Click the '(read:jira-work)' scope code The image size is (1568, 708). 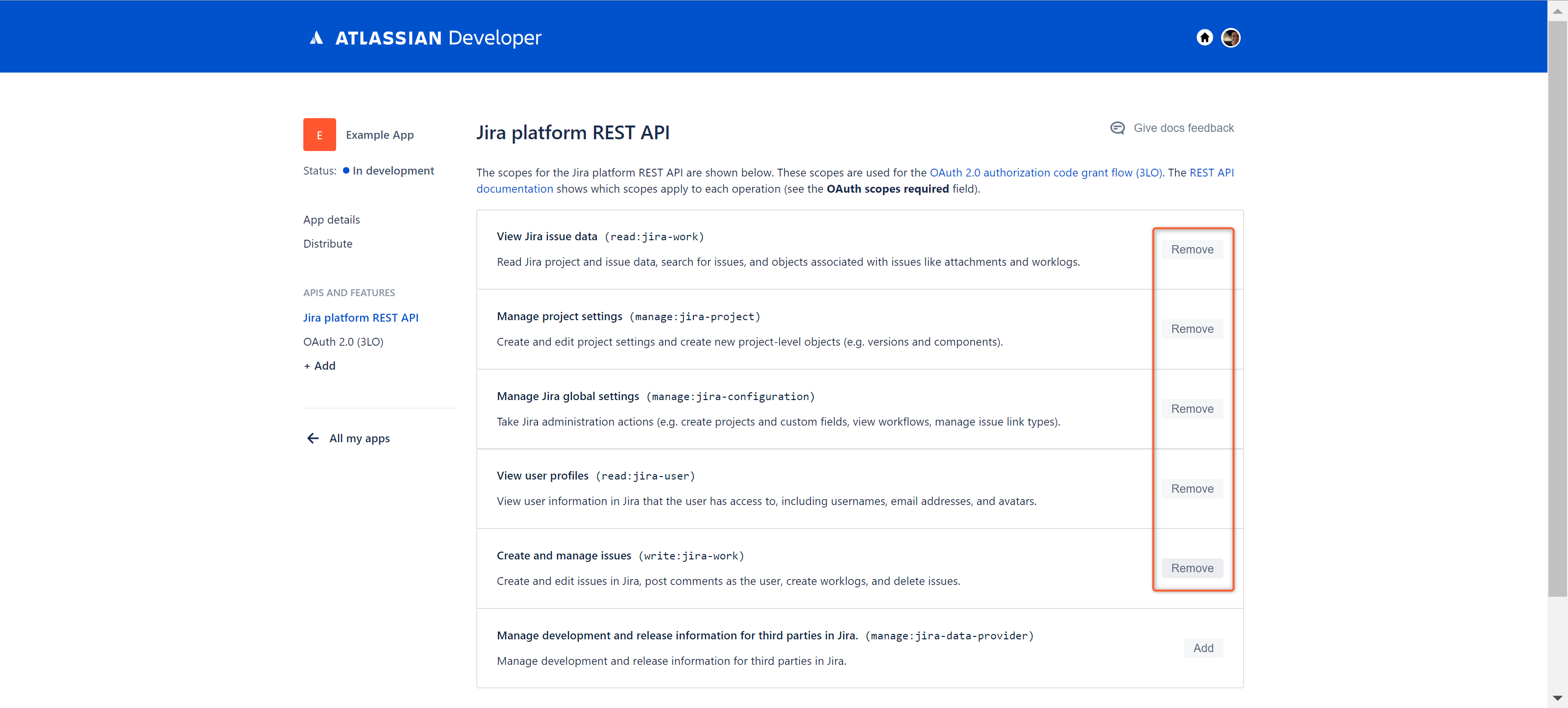654,237
